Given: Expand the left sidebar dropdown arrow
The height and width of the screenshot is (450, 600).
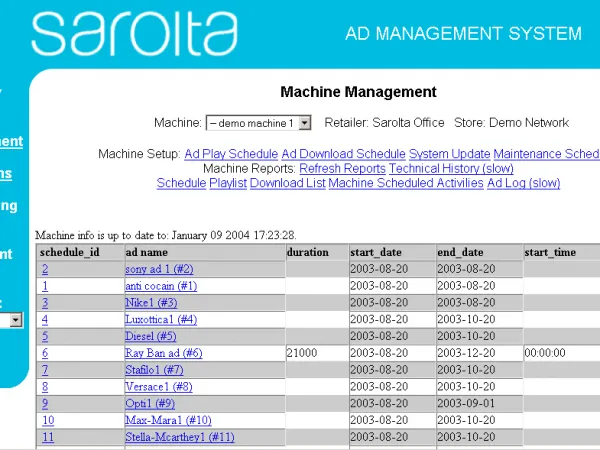Looking at the screenshot, I should click(15, 320).
